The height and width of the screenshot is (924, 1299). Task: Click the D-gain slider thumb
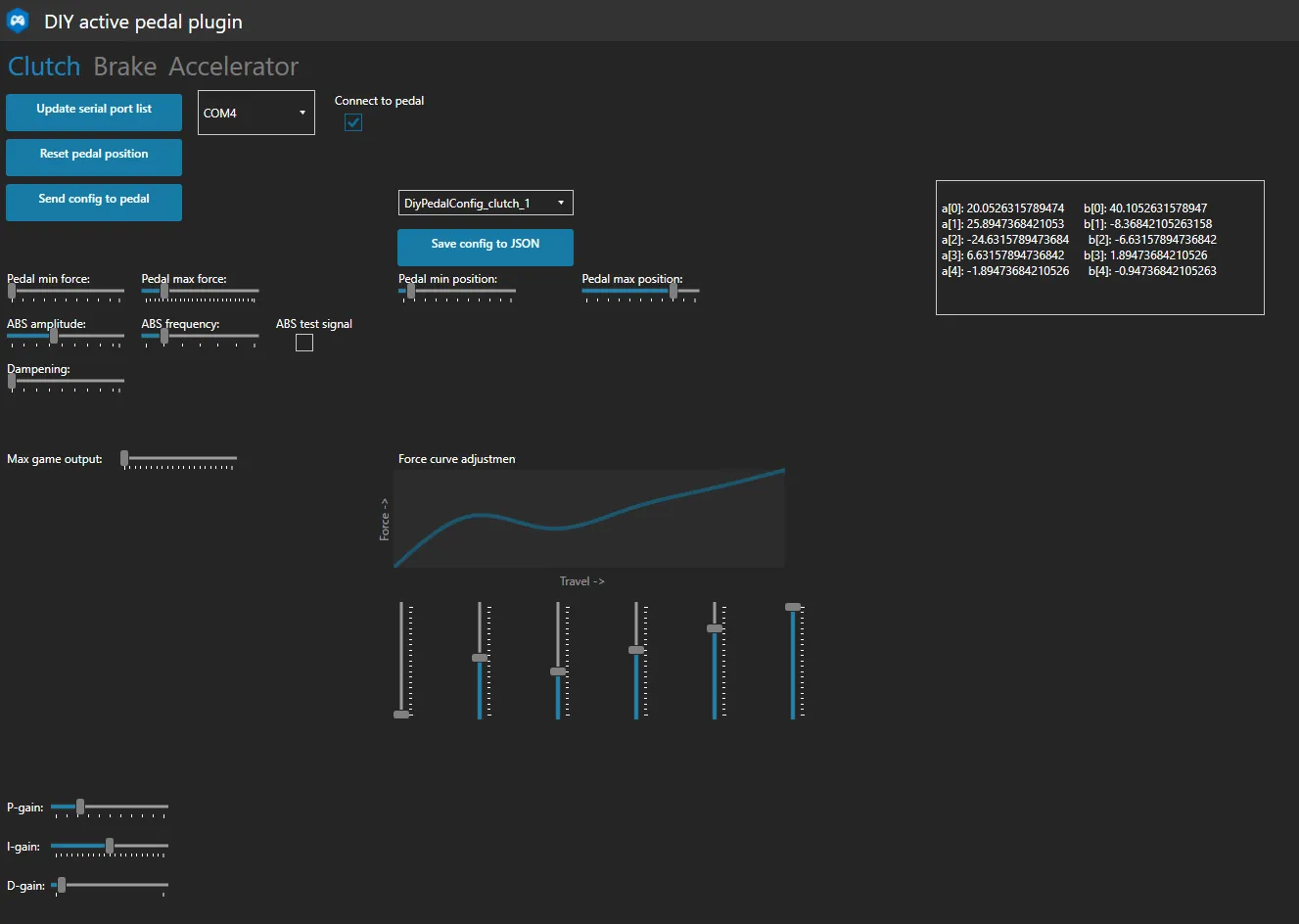click(x=62, y=885)
